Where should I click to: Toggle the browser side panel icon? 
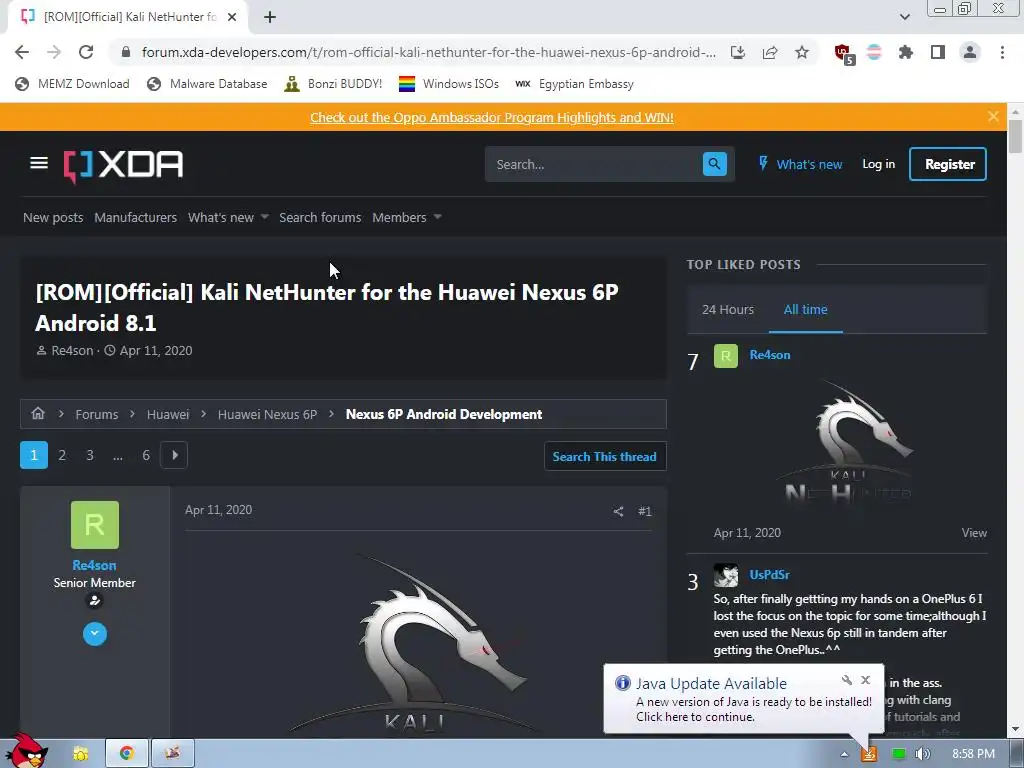pos(938,52)
